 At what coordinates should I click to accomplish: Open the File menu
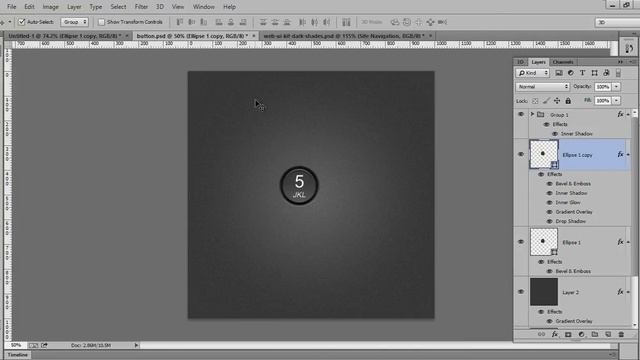pyautogui.click(x=11, y=7)
